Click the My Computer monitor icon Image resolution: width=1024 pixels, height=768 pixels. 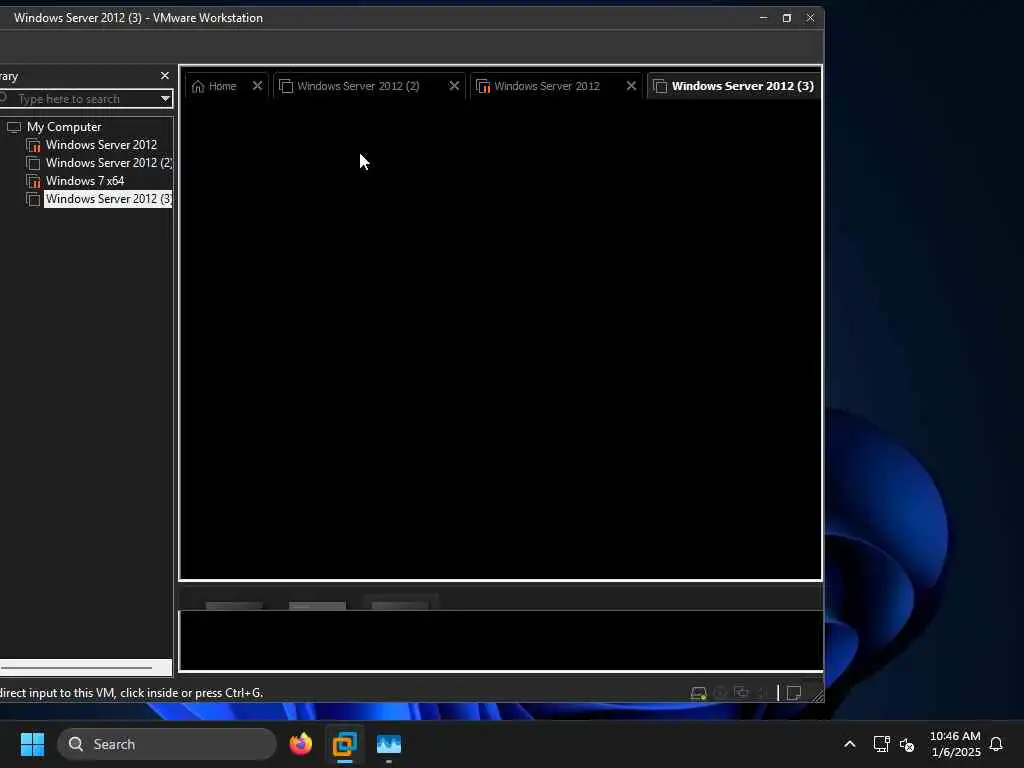coord(14,127)
